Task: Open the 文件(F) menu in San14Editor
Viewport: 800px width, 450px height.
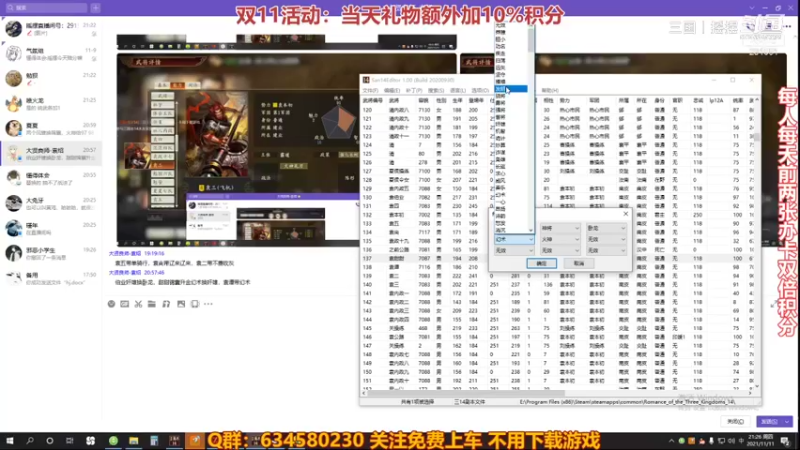Action: (x=370, y=90)
